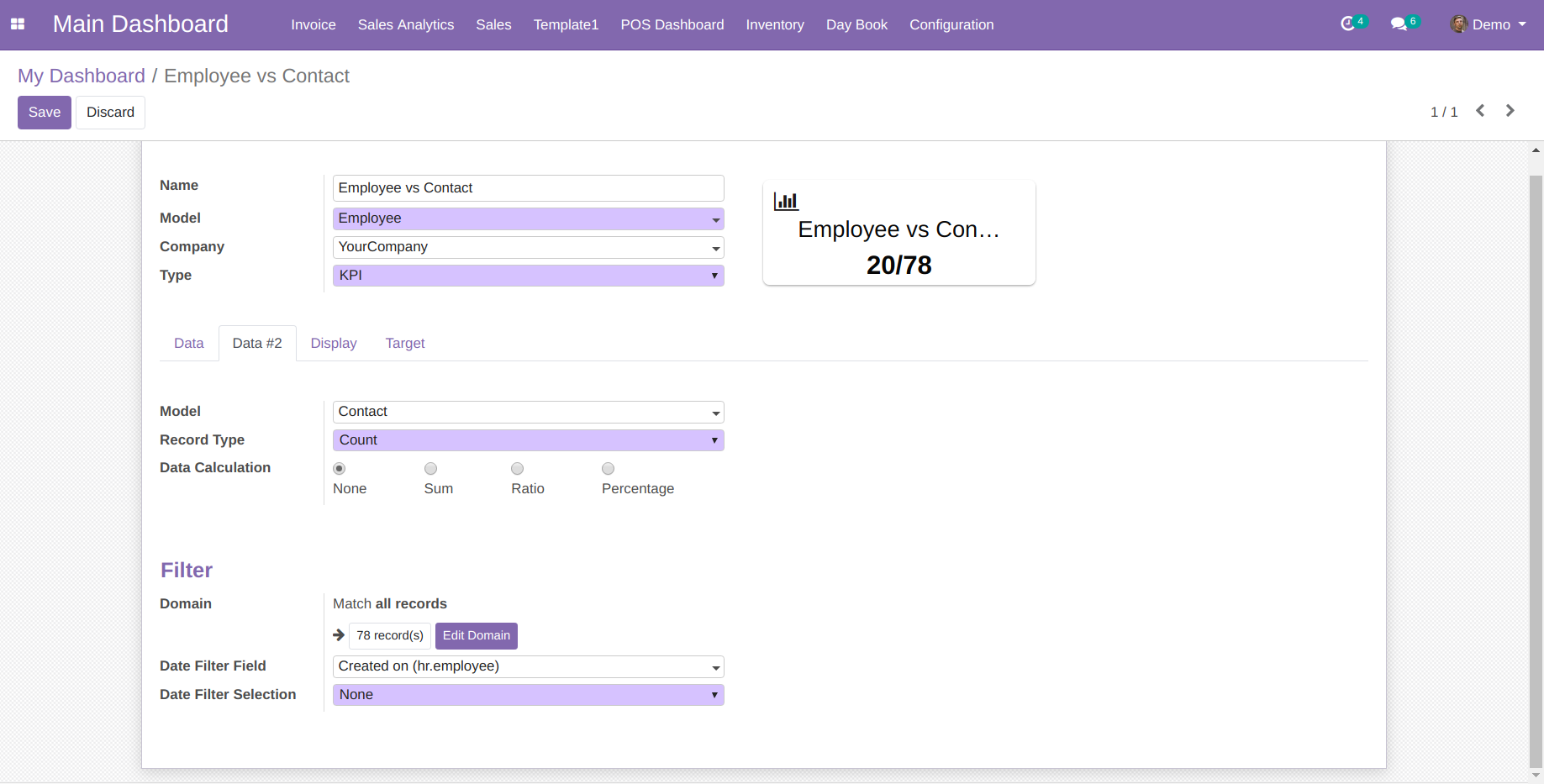1544x784 pixels.
Task: Open the Sales Analytics menu
Action: 406,25
